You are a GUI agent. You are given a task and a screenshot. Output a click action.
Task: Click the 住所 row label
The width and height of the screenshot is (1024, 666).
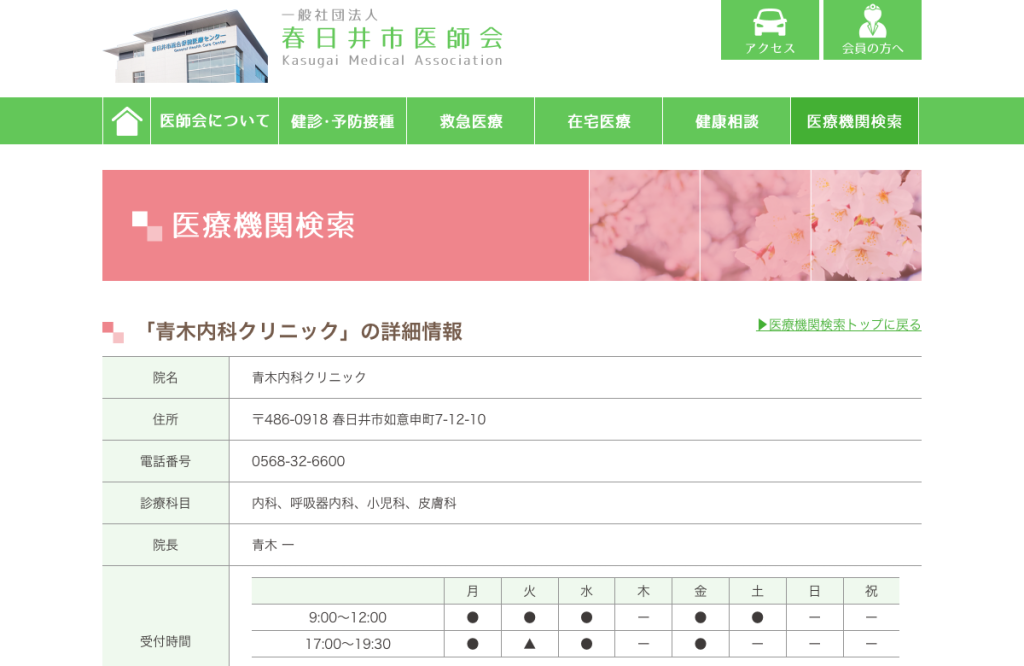(x=165, y=419)
